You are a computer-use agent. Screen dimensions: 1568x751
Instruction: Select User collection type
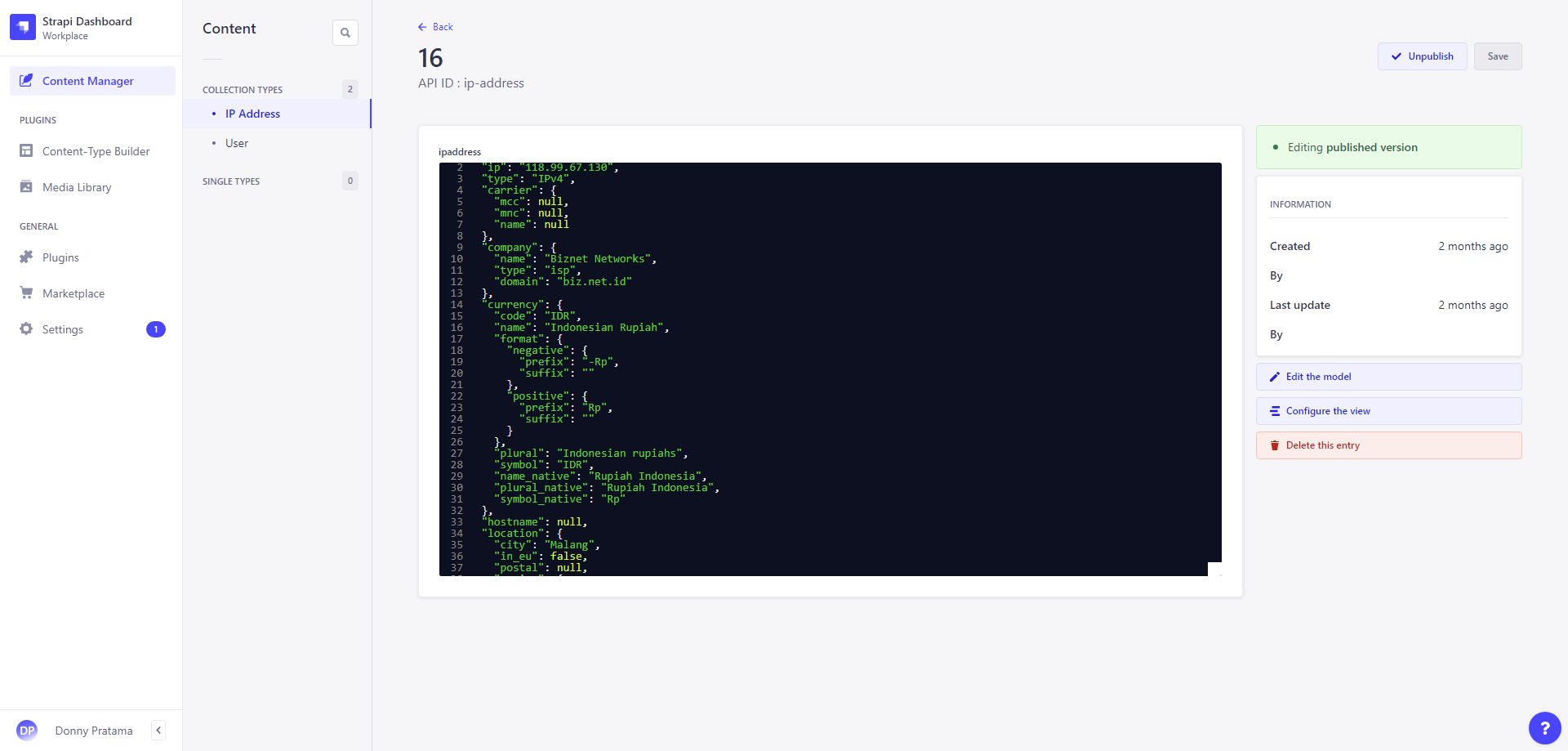click(x=237, y=143)
